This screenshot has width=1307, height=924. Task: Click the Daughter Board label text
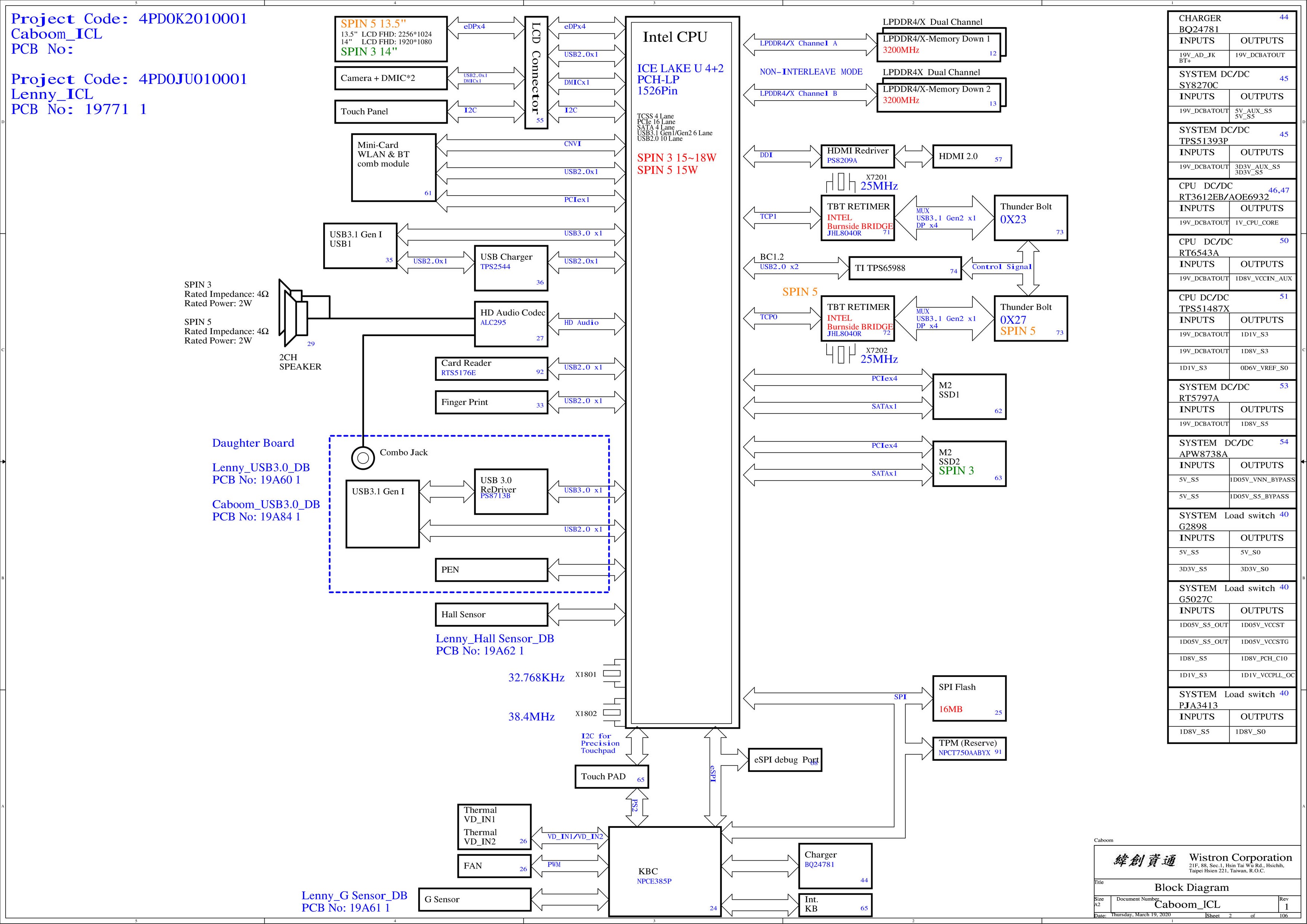253,443
